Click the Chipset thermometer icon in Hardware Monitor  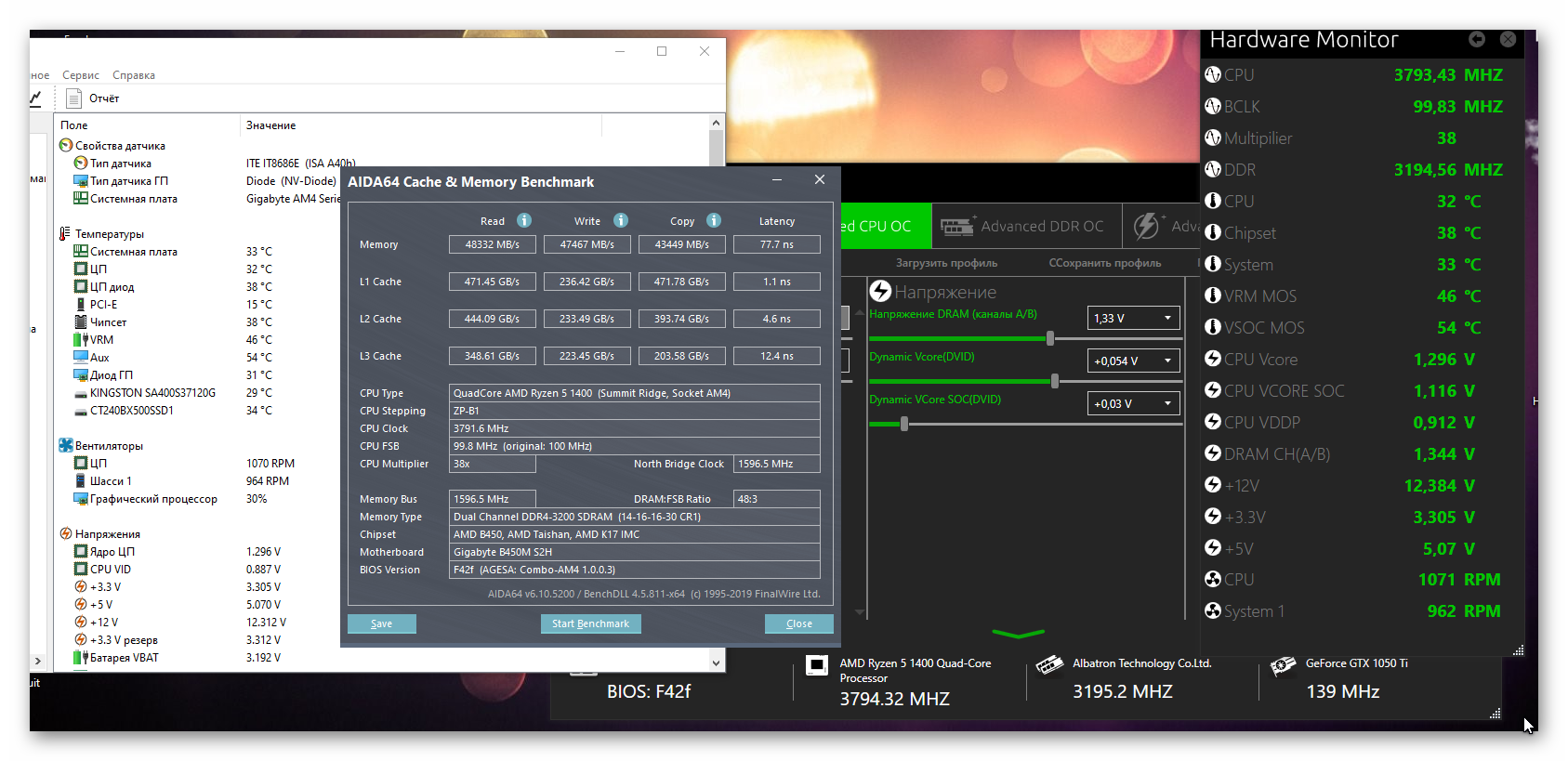click(x=1213, y=232)
